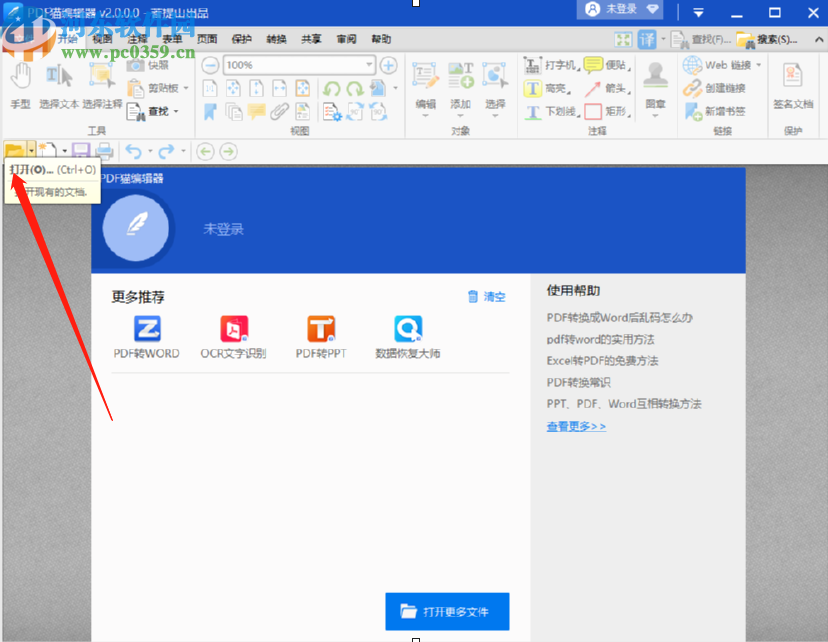Expand the Find (查找) dropdown in tools
The height and width of the screenshot is (642, 828).
(x=176, y=111)
